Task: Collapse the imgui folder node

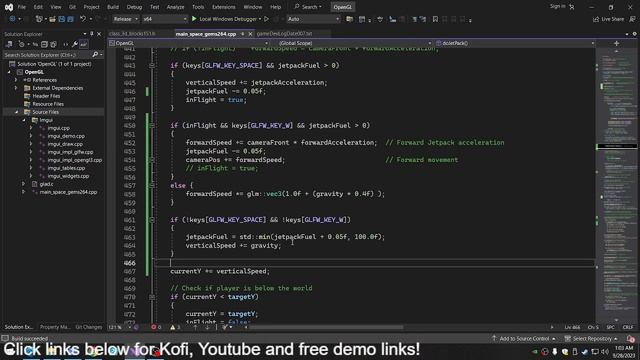Action: 24,120
